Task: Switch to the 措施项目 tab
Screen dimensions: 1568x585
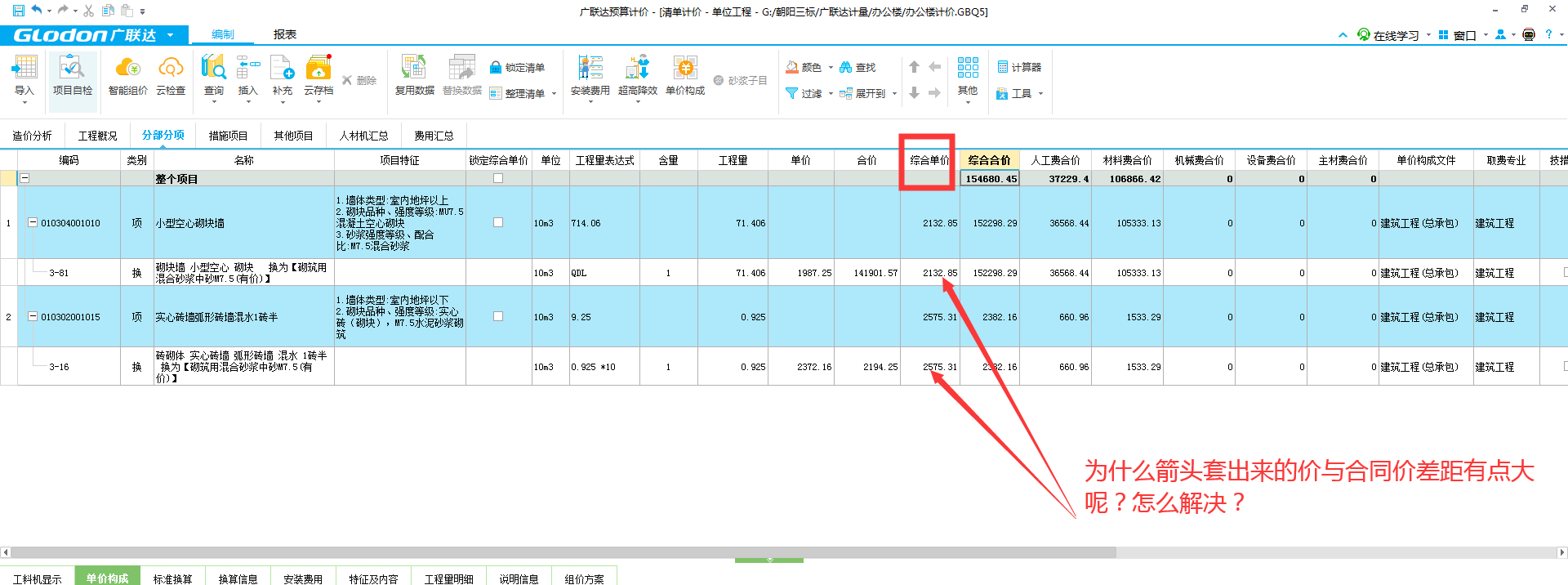Action: 228,136
